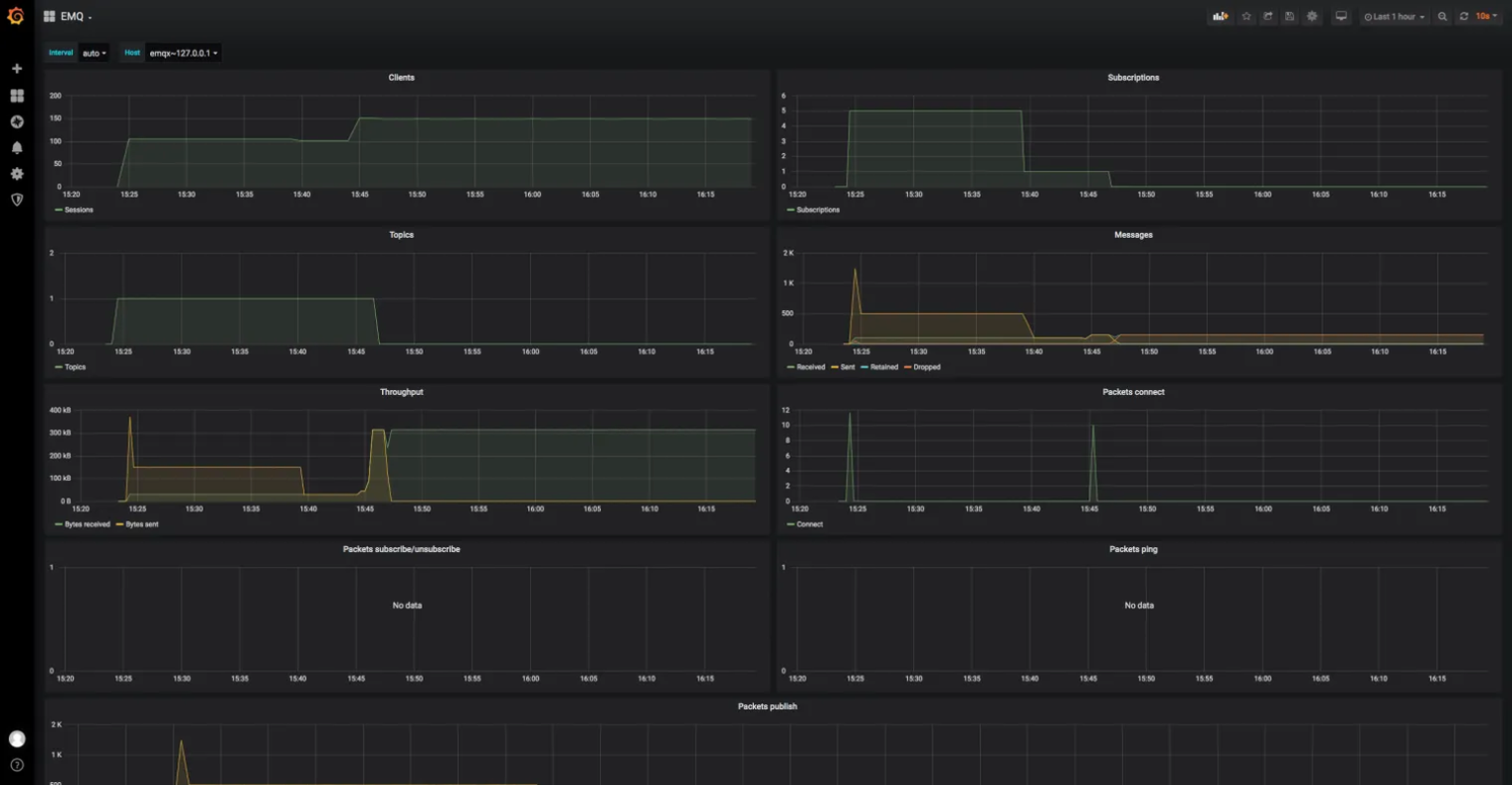This screenshot has width=1512, height=785.
Task: Toggle Bytes received series in Throughput legend
Action: [88, 524]
